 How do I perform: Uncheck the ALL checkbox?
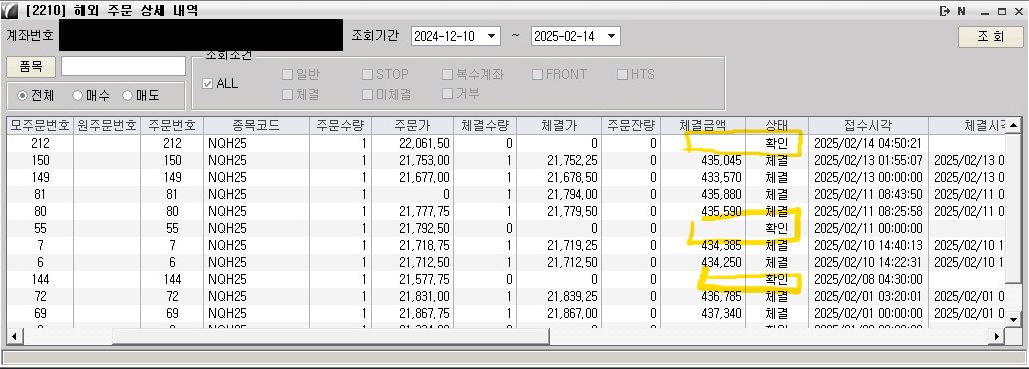[x=208, y=84]
